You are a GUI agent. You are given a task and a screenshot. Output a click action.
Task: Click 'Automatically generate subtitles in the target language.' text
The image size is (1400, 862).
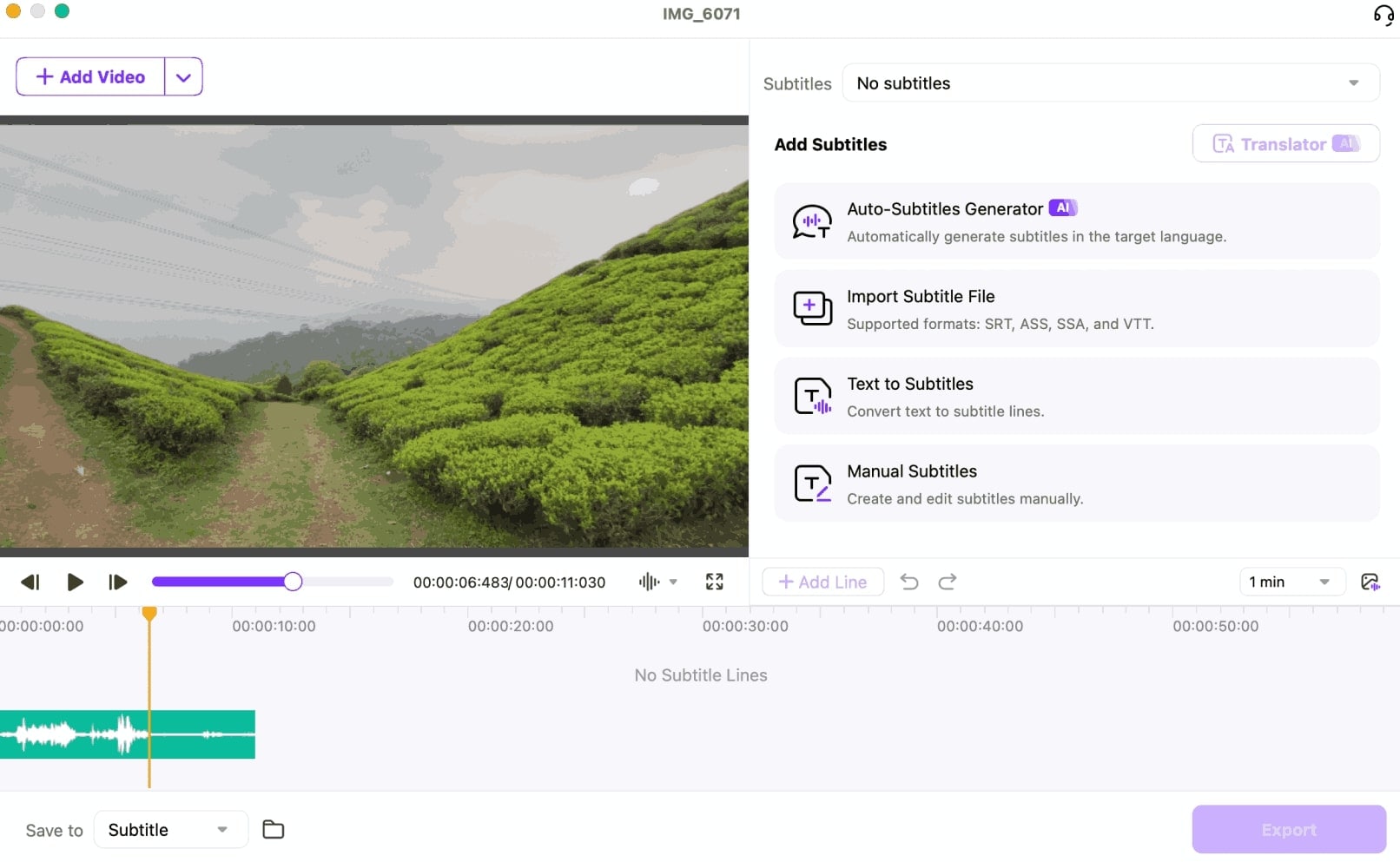click(x=1037, y=237)
